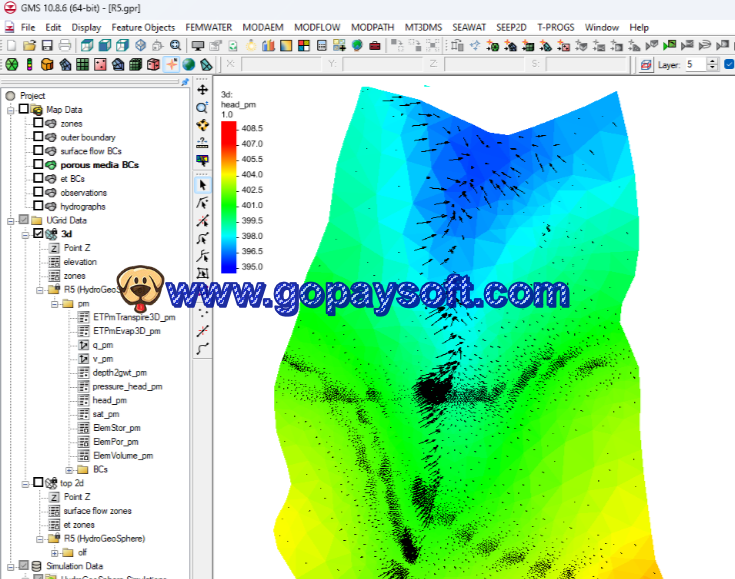The image size is (735, 579).
Task: Select the Measure tool
Action: [x=202, y=143]
